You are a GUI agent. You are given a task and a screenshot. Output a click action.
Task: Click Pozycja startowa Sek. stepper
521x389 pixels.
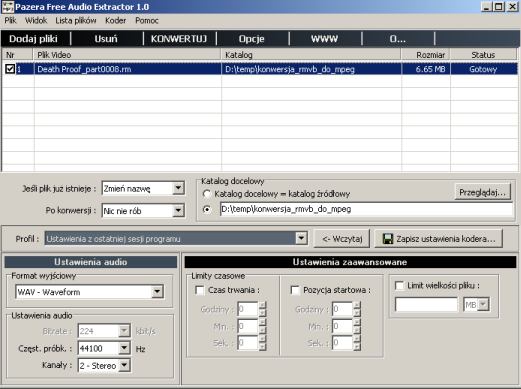coord(357,343)
